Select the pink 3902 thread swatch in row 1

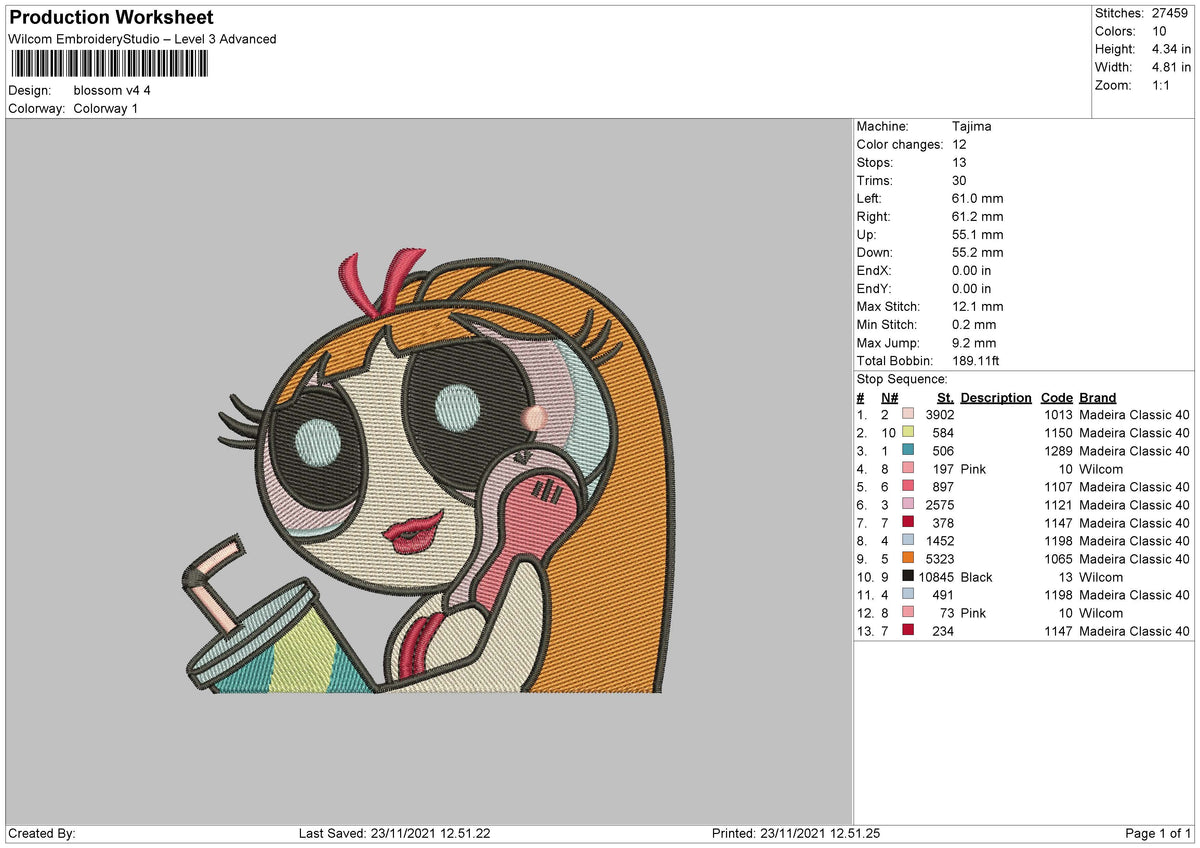908,414
